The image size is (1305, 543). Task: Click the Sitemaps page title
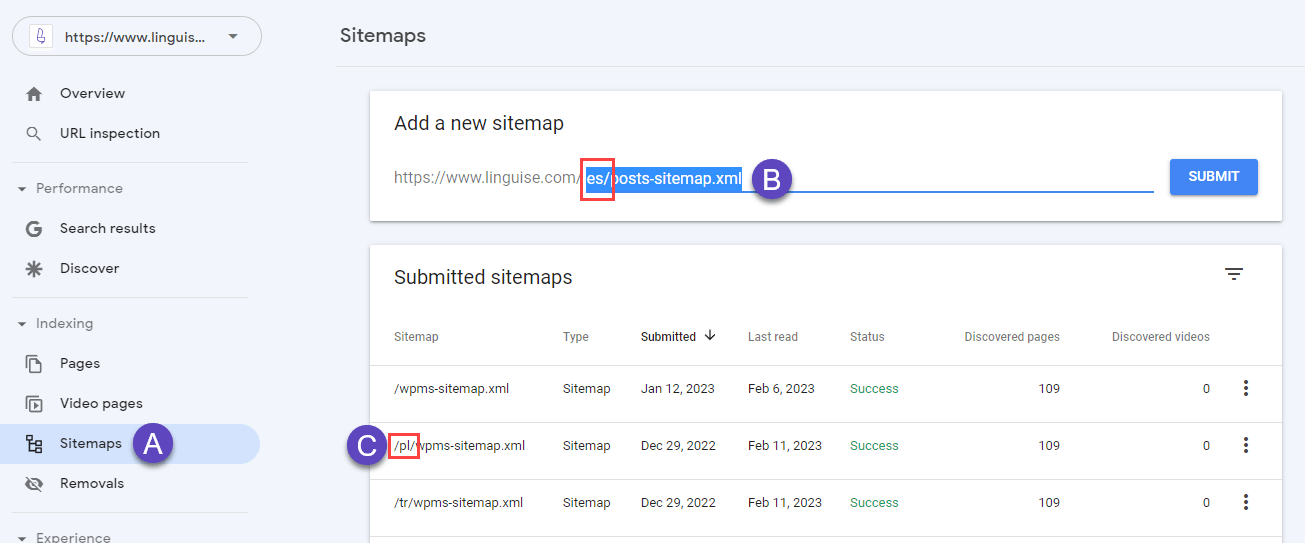pos(383,36)
